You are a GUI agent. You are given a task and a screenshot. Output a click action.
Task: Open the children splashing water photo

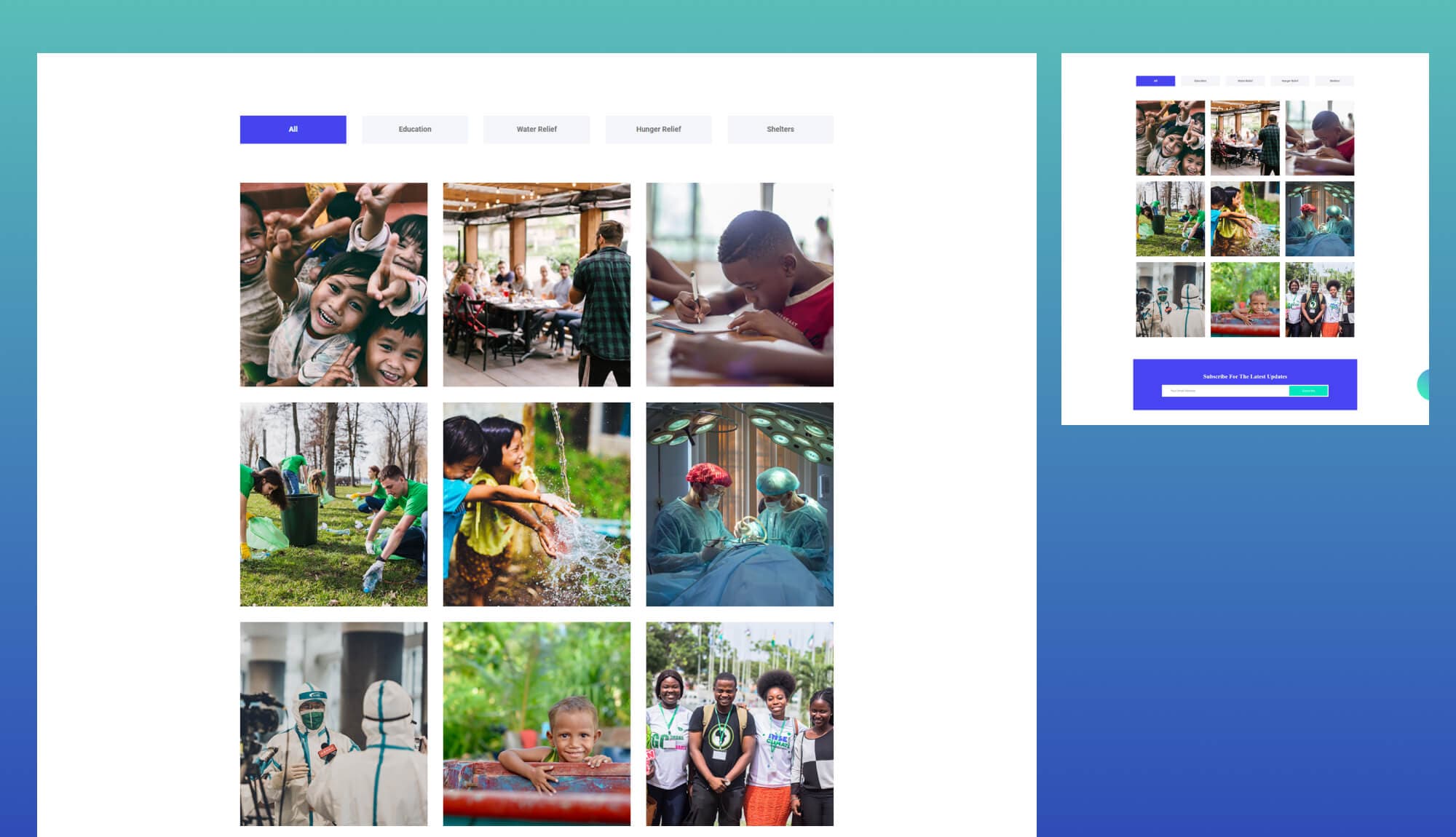click(537, 504)
